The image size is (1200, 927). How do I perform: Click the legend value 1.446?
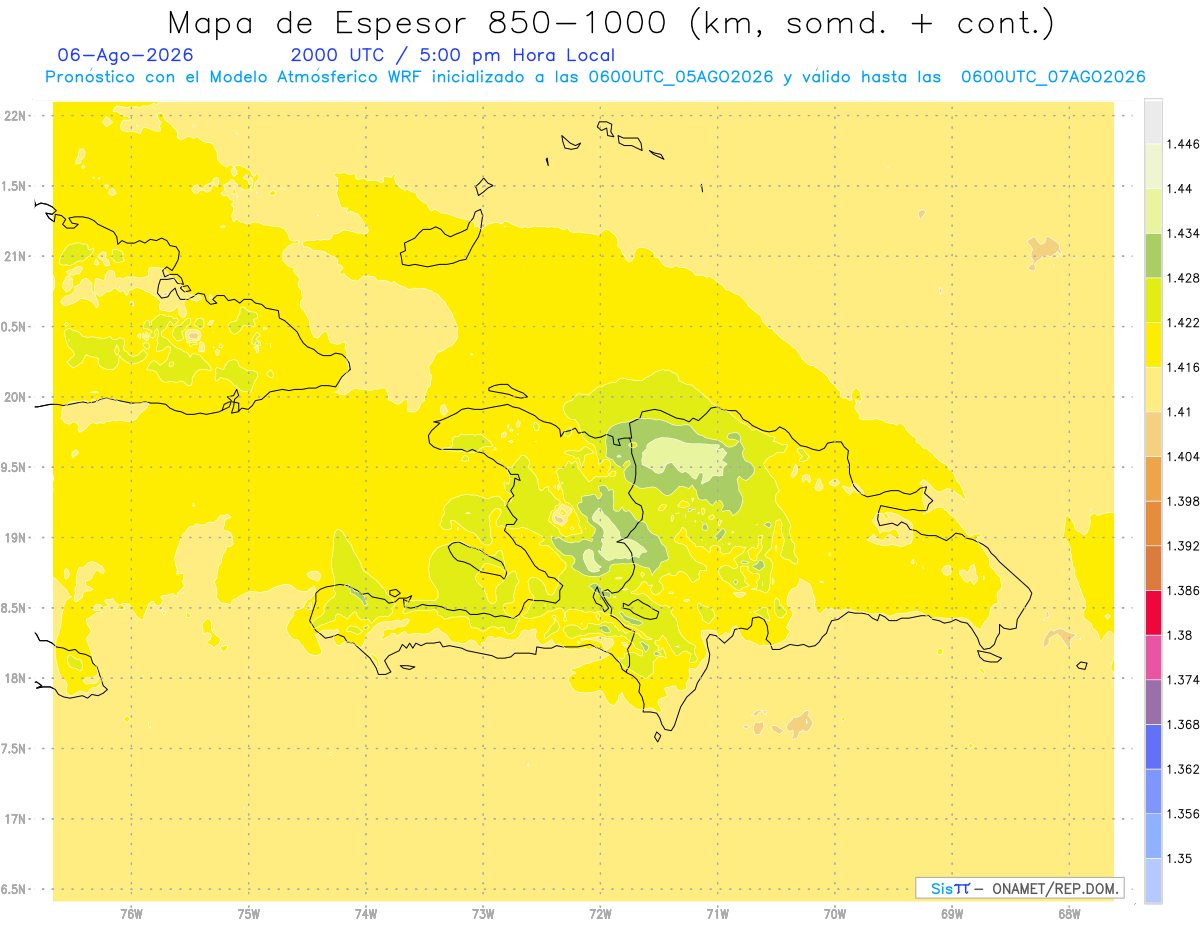tap(1183, 144)
